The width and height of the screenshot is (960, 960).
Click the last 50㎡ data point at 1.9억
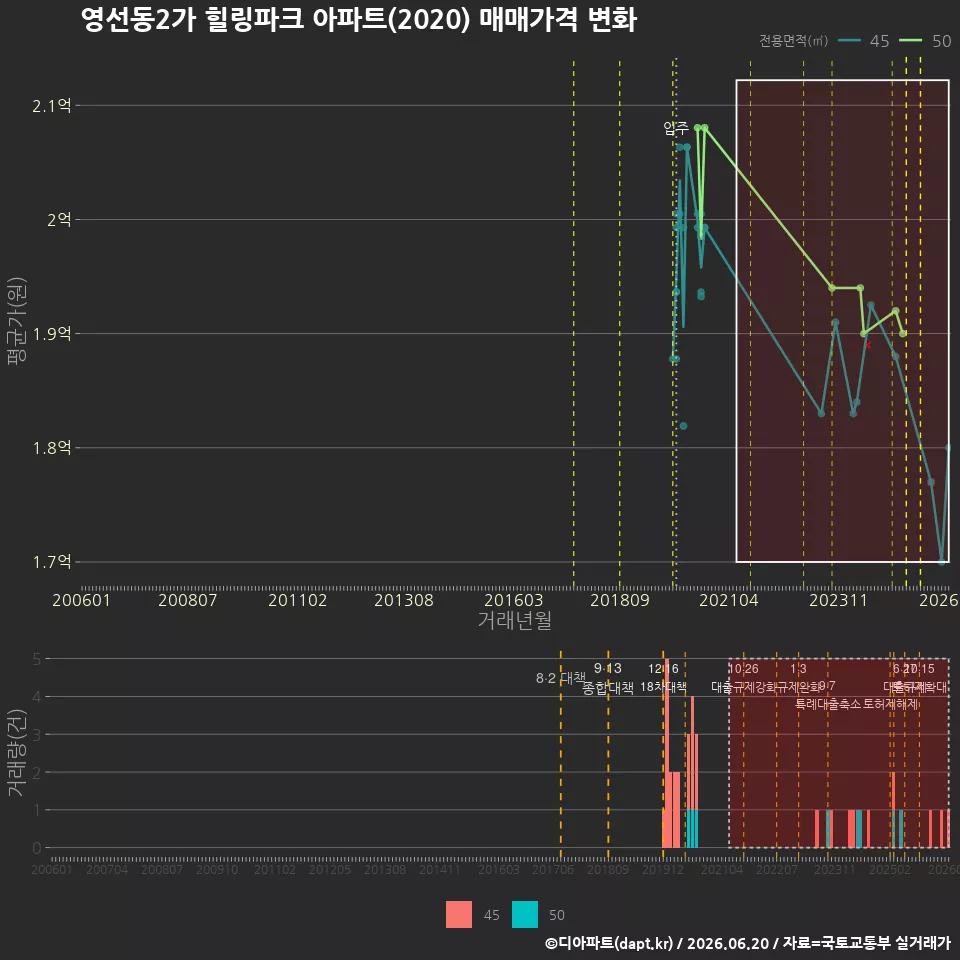click(903, 334)
